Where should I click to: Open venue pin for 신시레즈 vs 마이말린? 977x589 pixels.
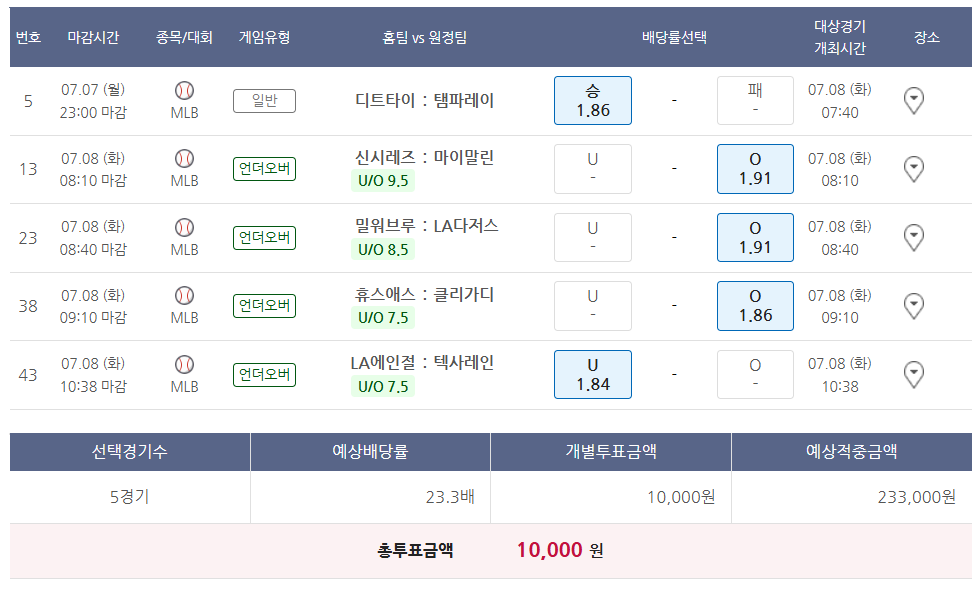click(913, 169)
